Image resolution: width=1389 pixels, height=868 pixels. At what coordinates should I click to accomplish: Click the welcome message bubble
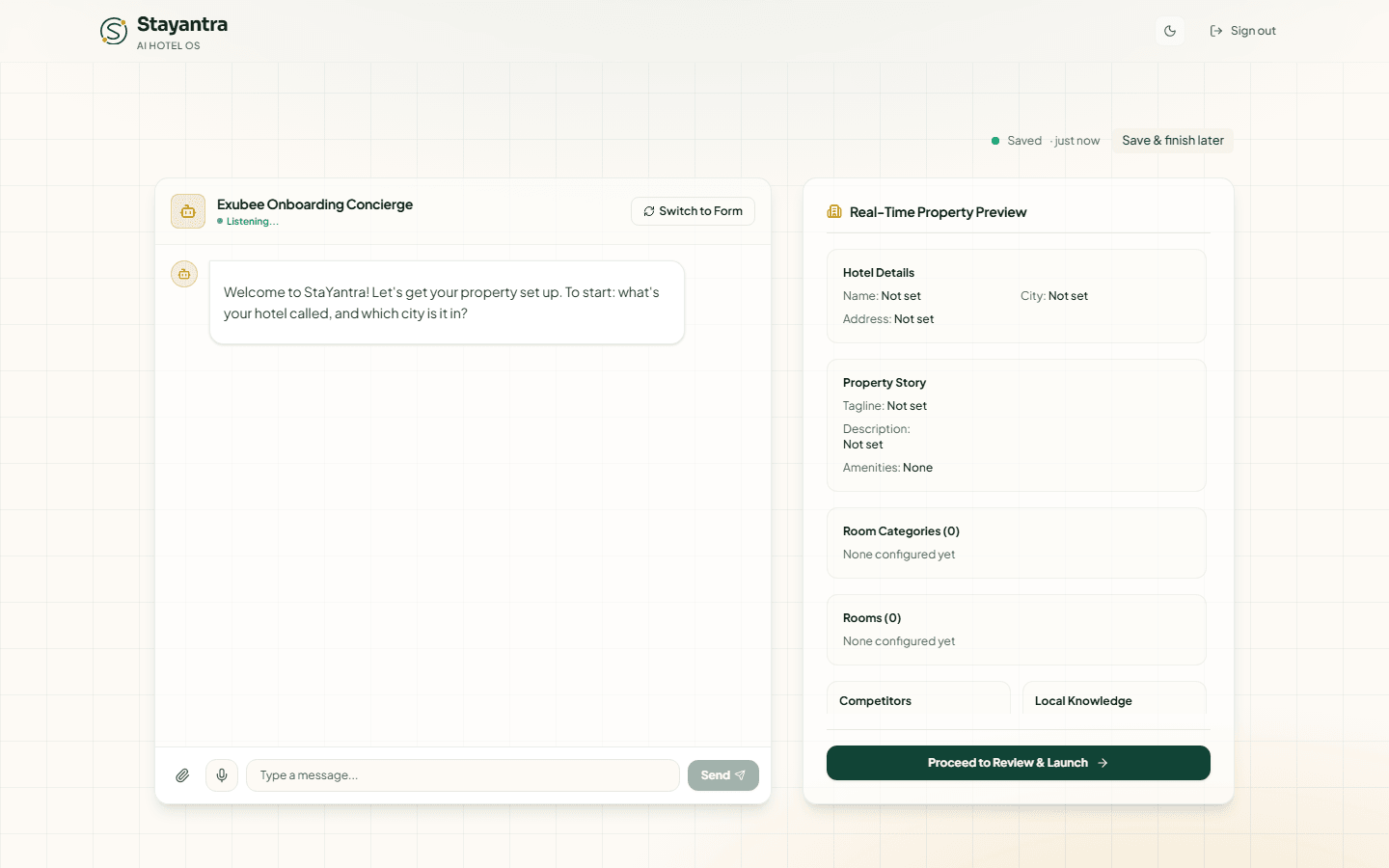pyautogui.click(x=447, y=303)
